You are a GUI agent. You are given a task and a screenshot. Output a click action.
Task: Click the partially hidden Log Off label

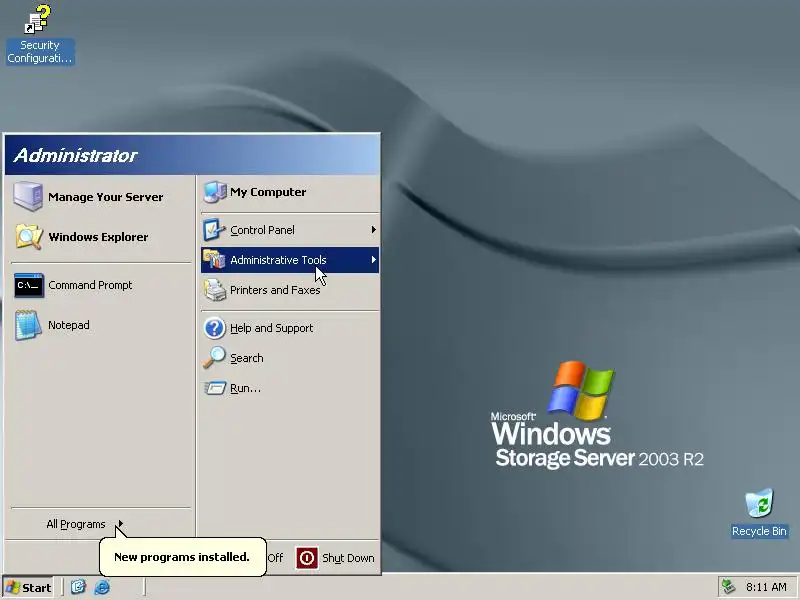(x=275, y=558)
